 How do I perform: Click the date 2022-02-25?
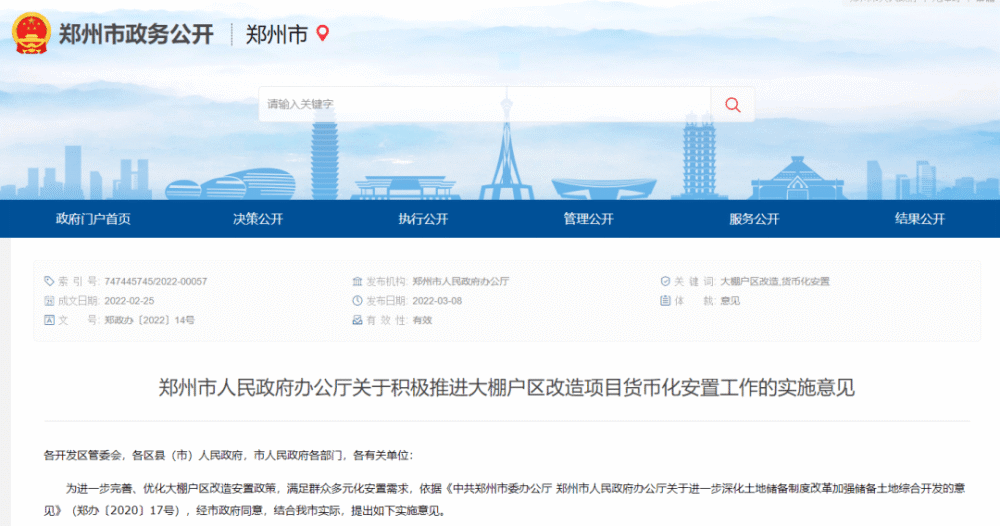pyautogui.click(x=129, y=301)
